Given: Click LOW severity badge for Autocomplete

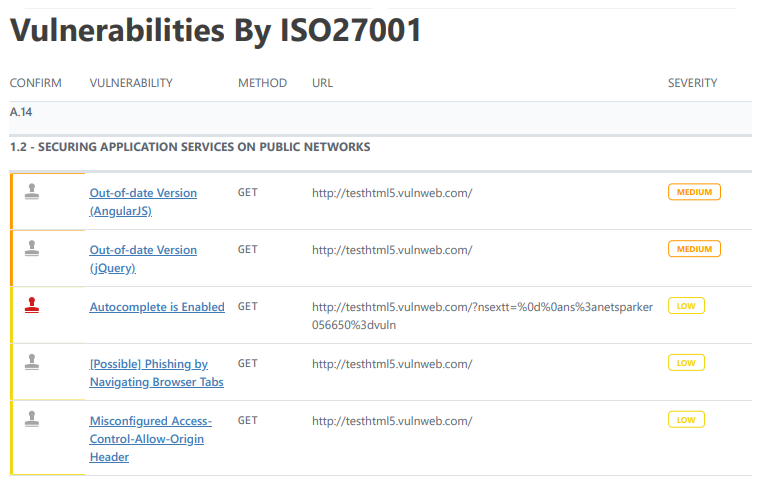Looking at the screenshot, I should click(x=686, y=306).
